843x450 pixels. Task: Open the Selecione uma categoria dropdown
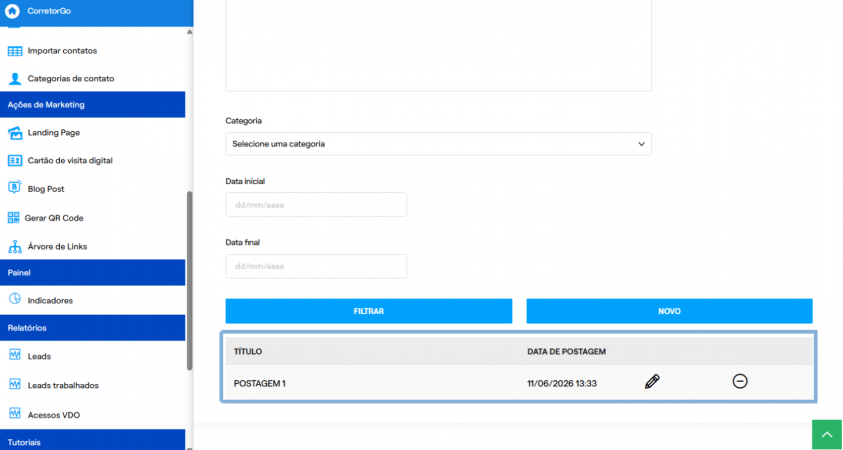click(438, 144)
